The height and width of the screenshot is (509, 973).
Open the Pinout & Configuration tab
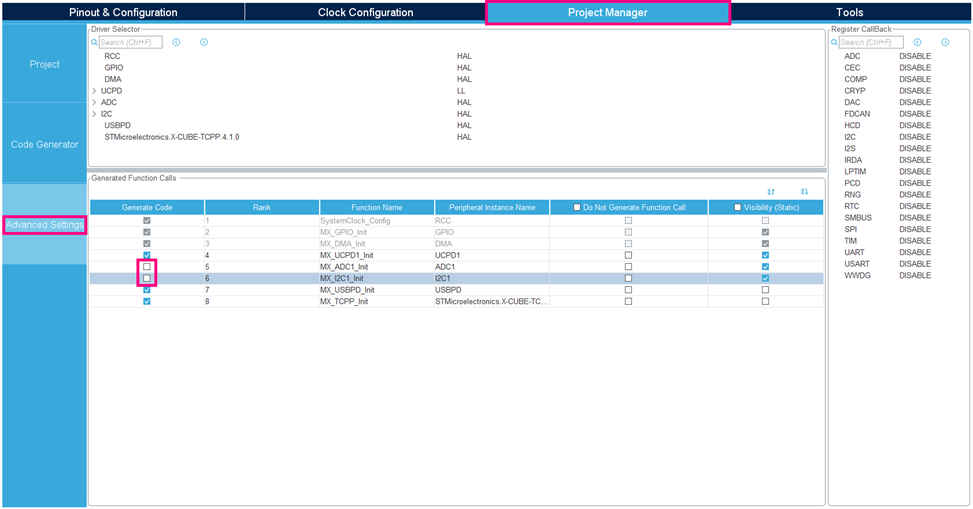[123, 12]
